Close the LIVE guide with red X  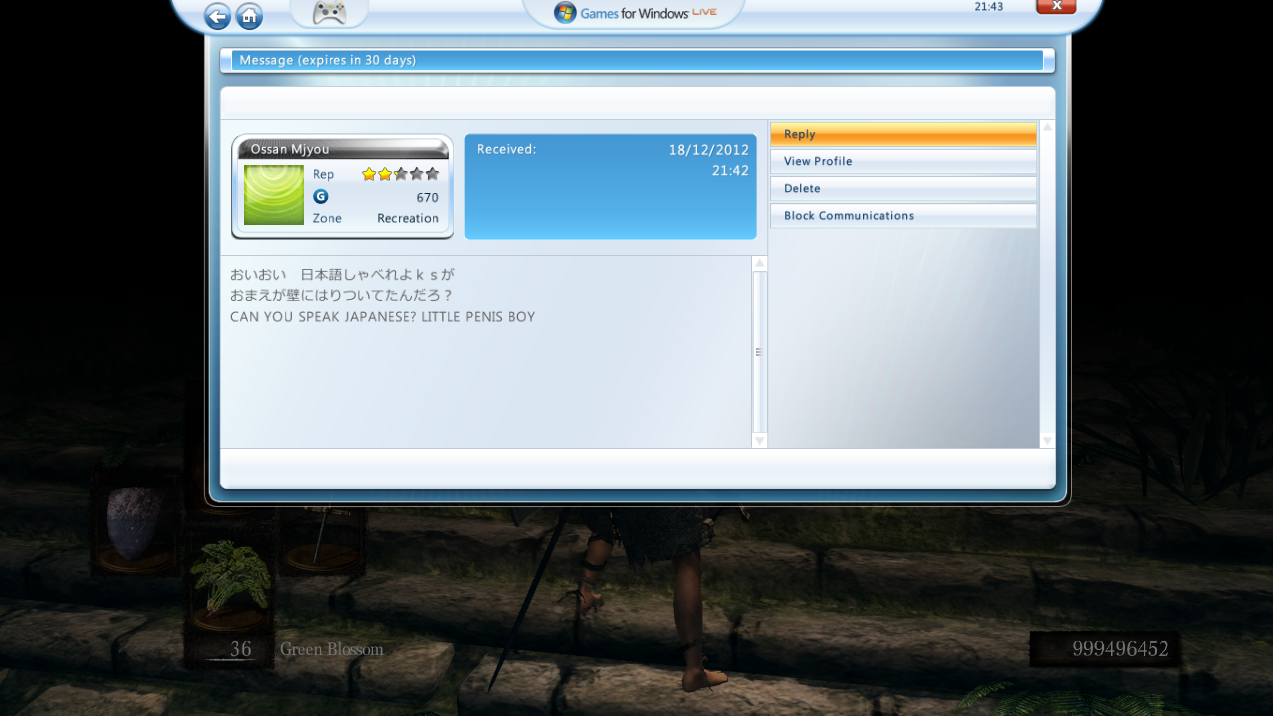pos(1056,6)
